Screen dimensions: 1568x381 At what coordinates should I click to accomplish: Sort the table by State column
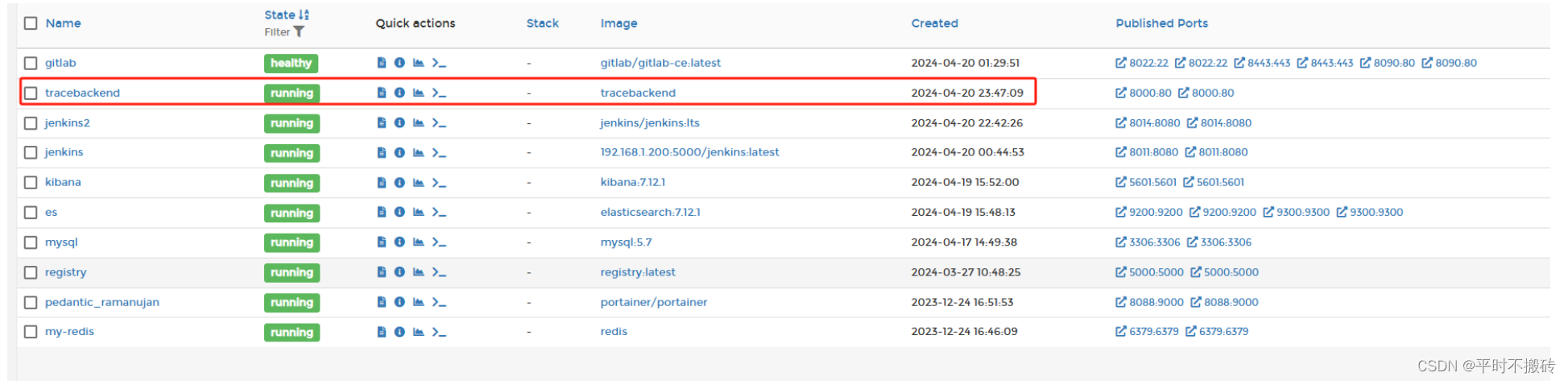(287, 15)
